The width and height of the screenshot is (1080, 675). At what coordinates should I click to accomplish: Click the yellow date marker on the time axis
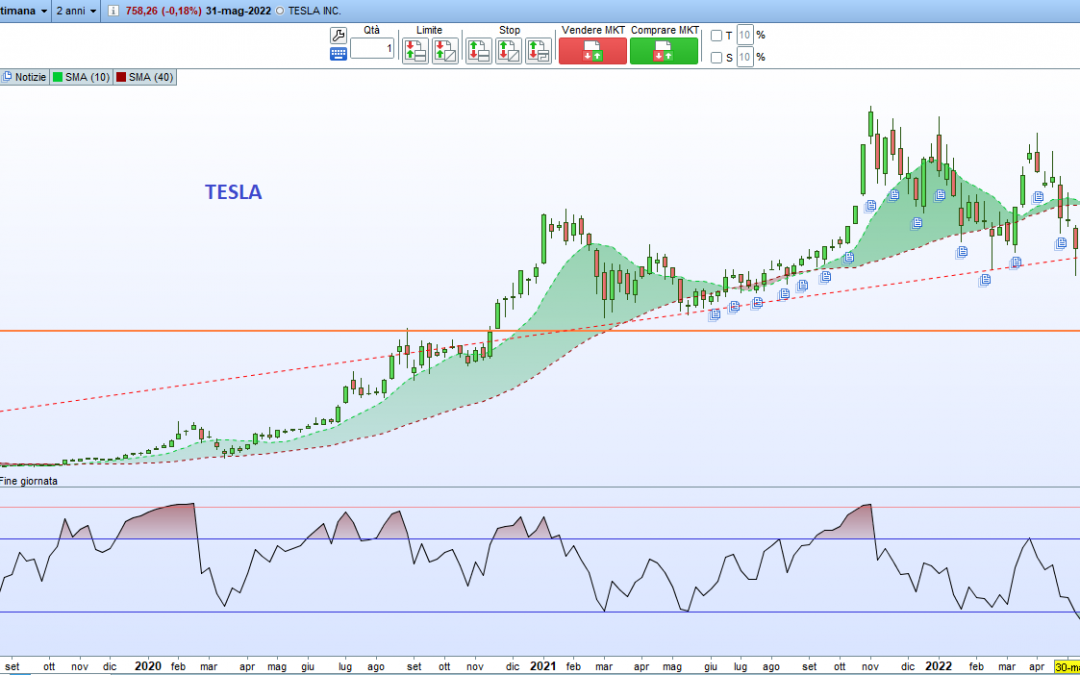click(1067, 667)
